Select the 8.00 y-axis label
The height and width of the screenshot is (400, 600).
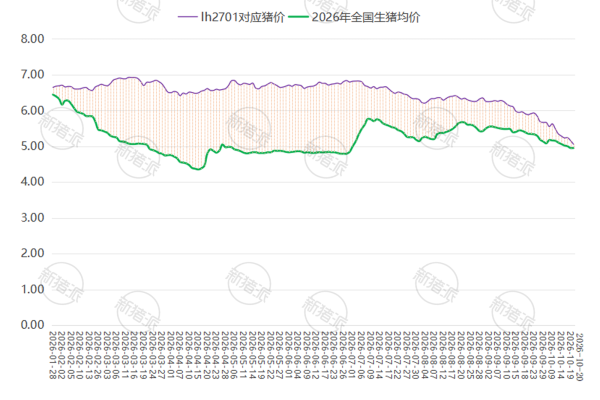[x=33, y=39]
